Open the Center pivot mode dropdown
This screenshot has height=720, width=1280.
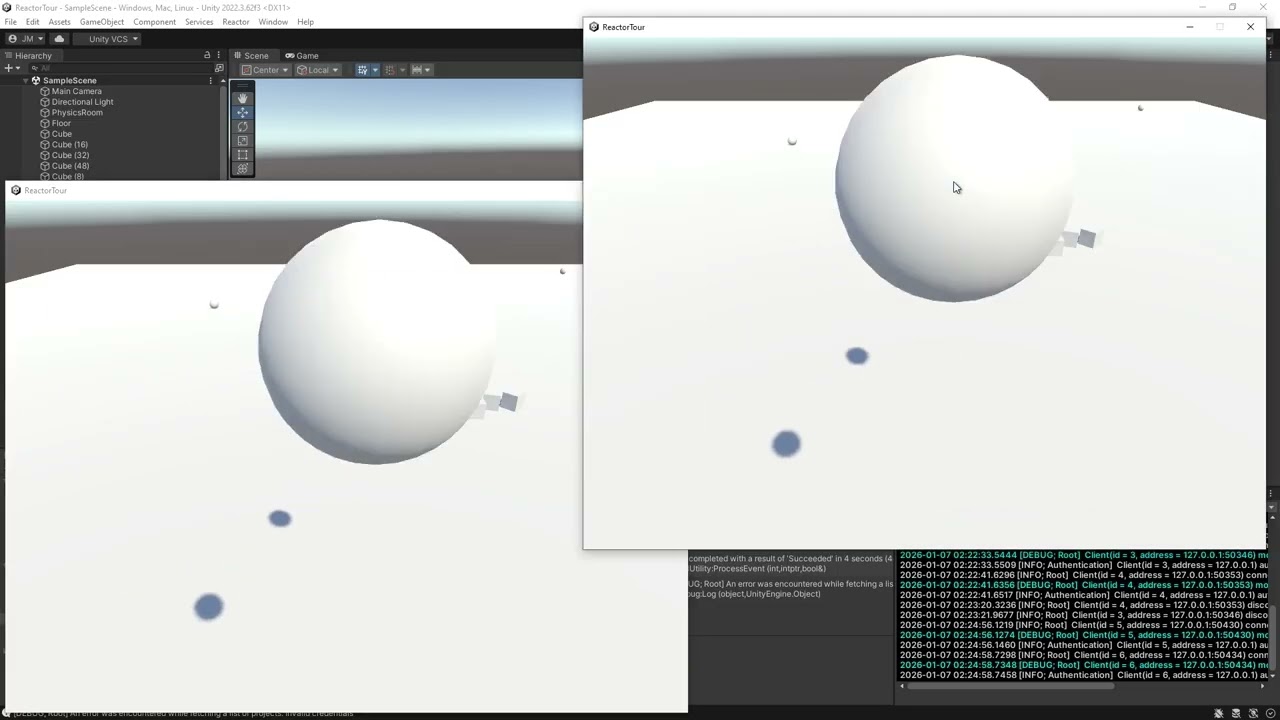265,70
